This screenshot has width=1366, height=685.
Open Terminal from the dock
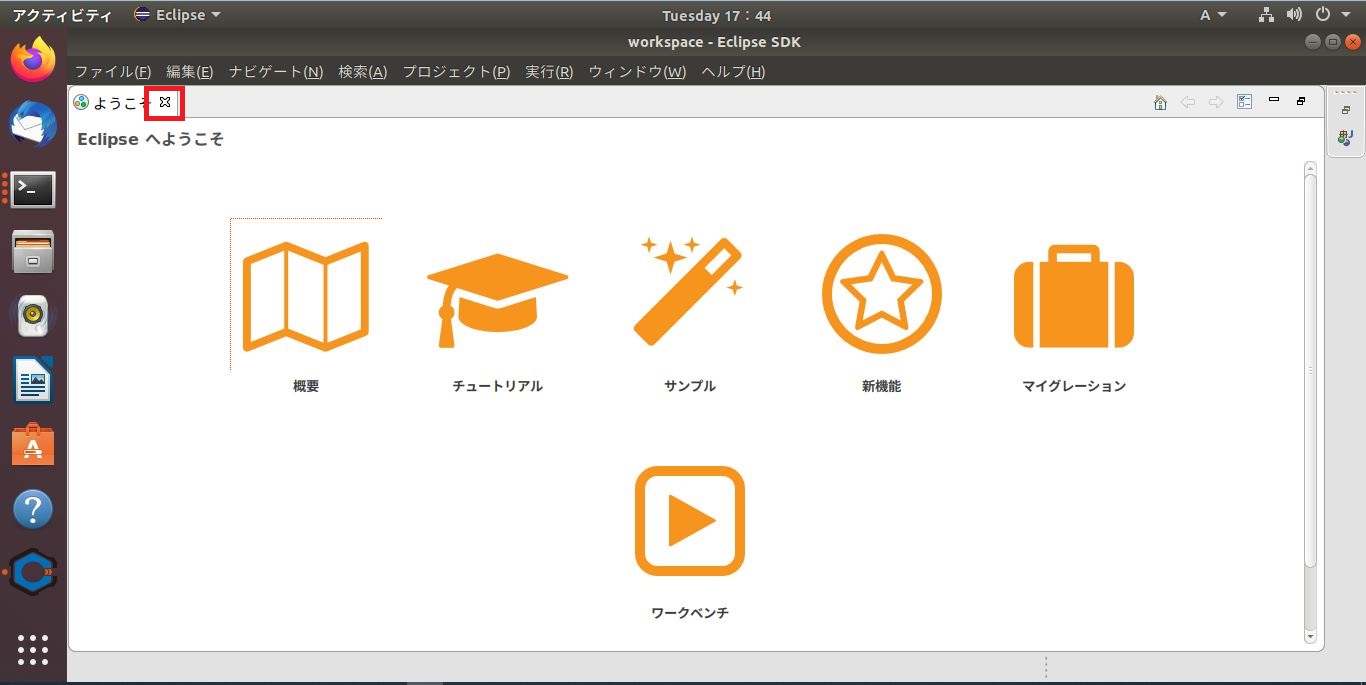coord(33,189)
